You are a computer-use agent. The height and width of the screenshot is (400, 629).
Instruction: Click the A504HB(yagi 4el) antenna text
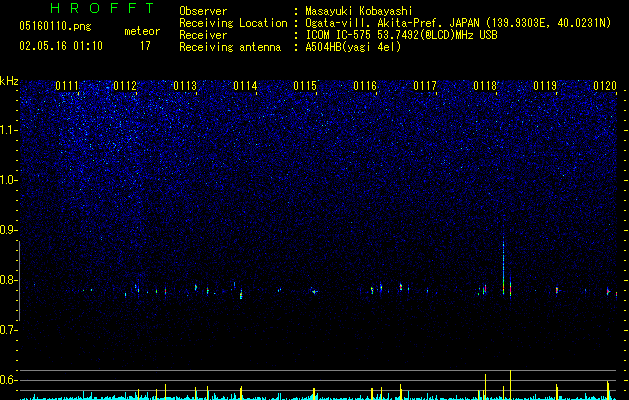click(x=353, y=47)
